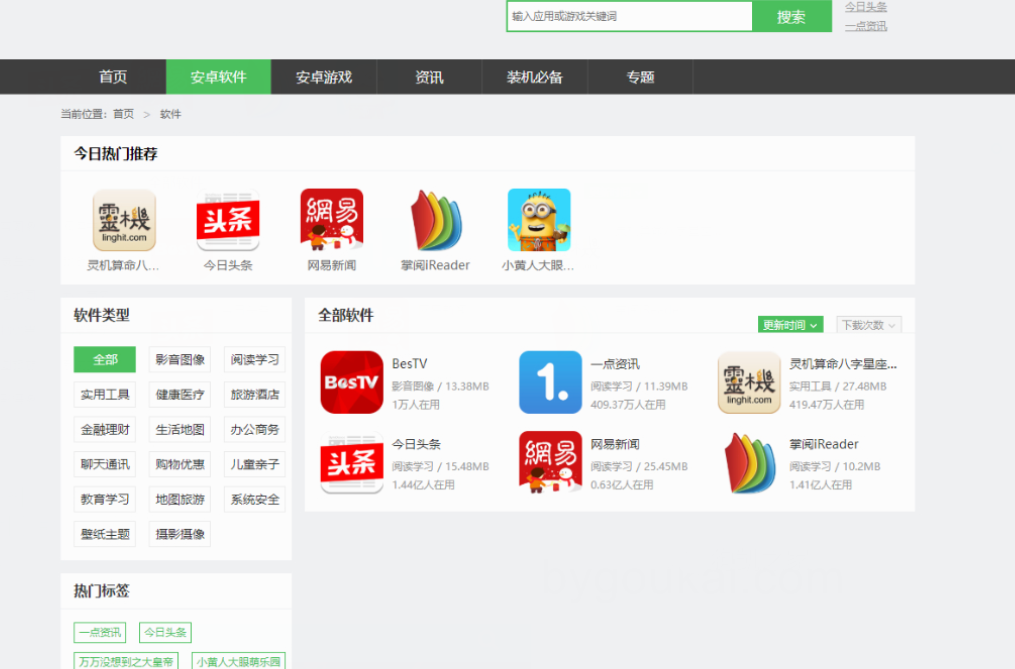
Task: Open the 一点资讯 title in 全部软件
Action: [615, 364]
